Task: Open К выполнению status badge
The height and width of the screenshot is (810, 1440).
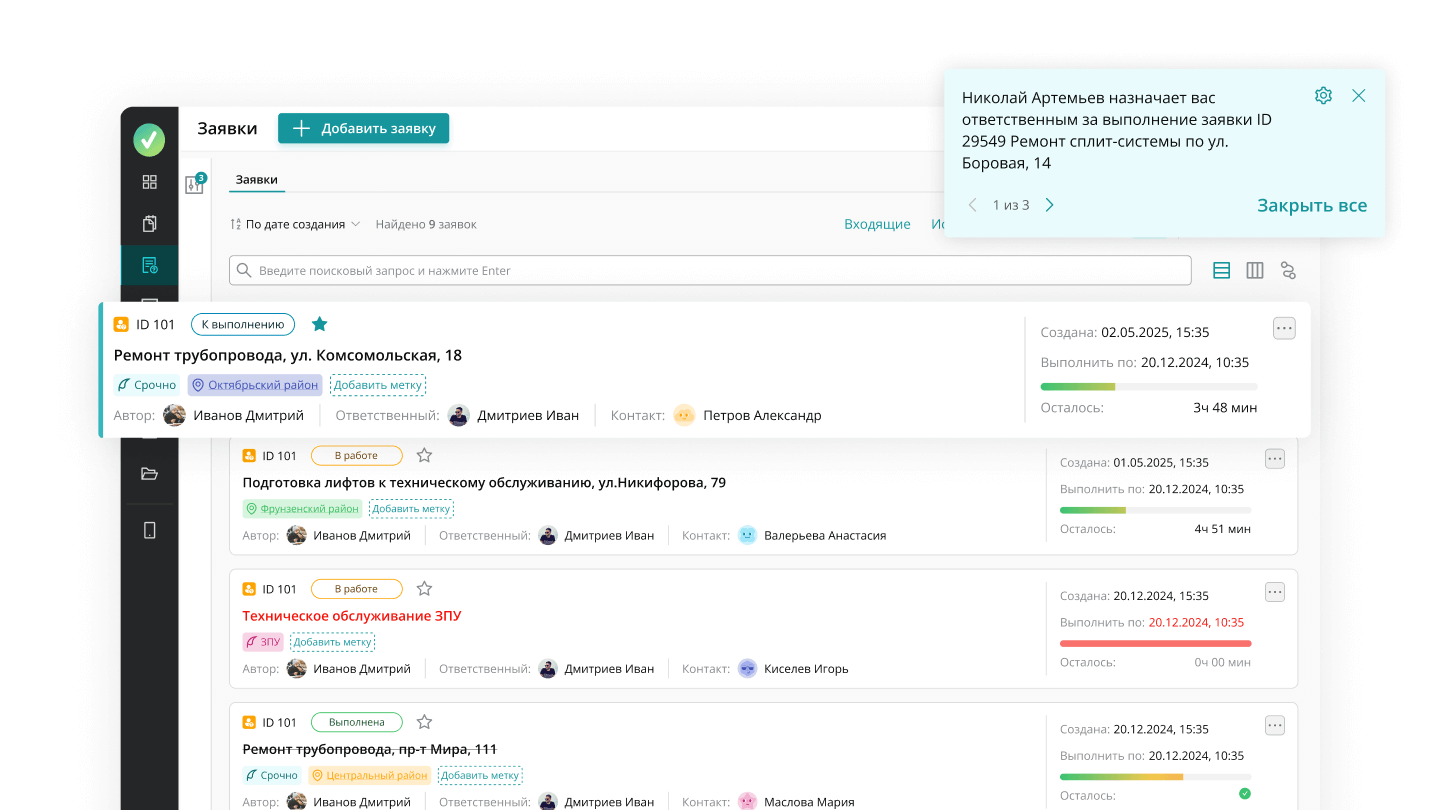Action: (x=243, y=324)
